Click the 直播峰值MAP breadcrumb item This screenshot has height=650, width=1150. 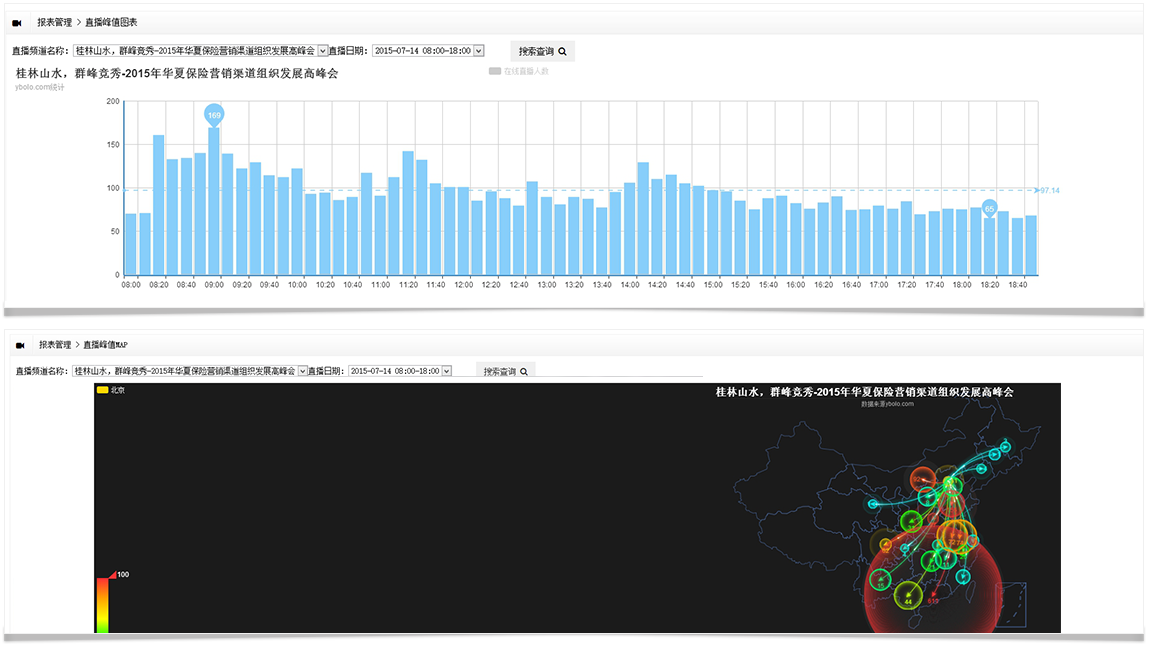pos(106,345)
